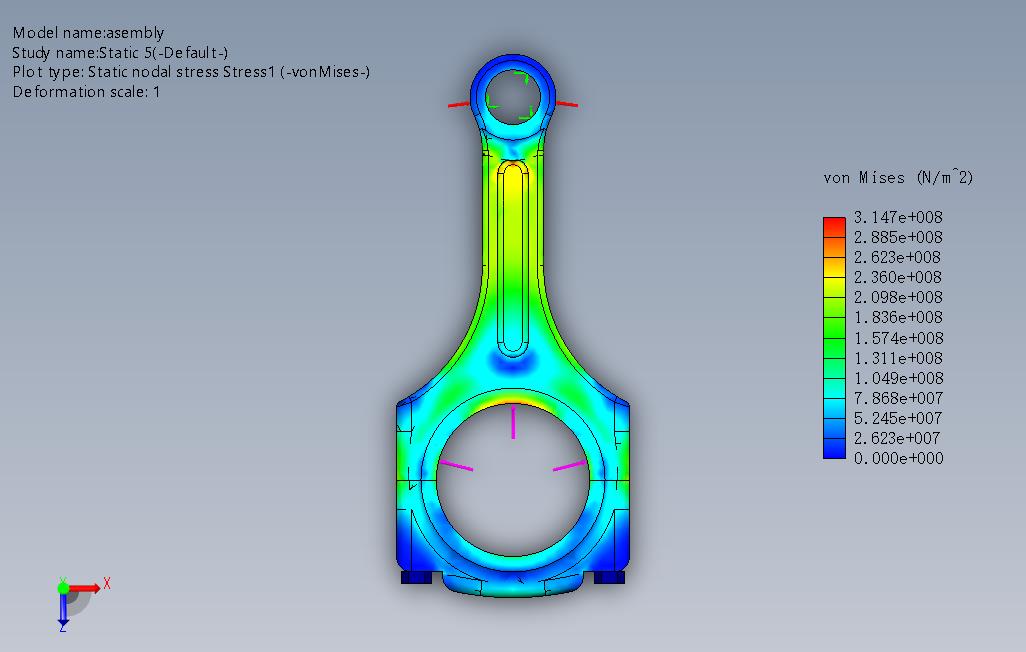Click the red fixture marker left of small end

point(459,104)
